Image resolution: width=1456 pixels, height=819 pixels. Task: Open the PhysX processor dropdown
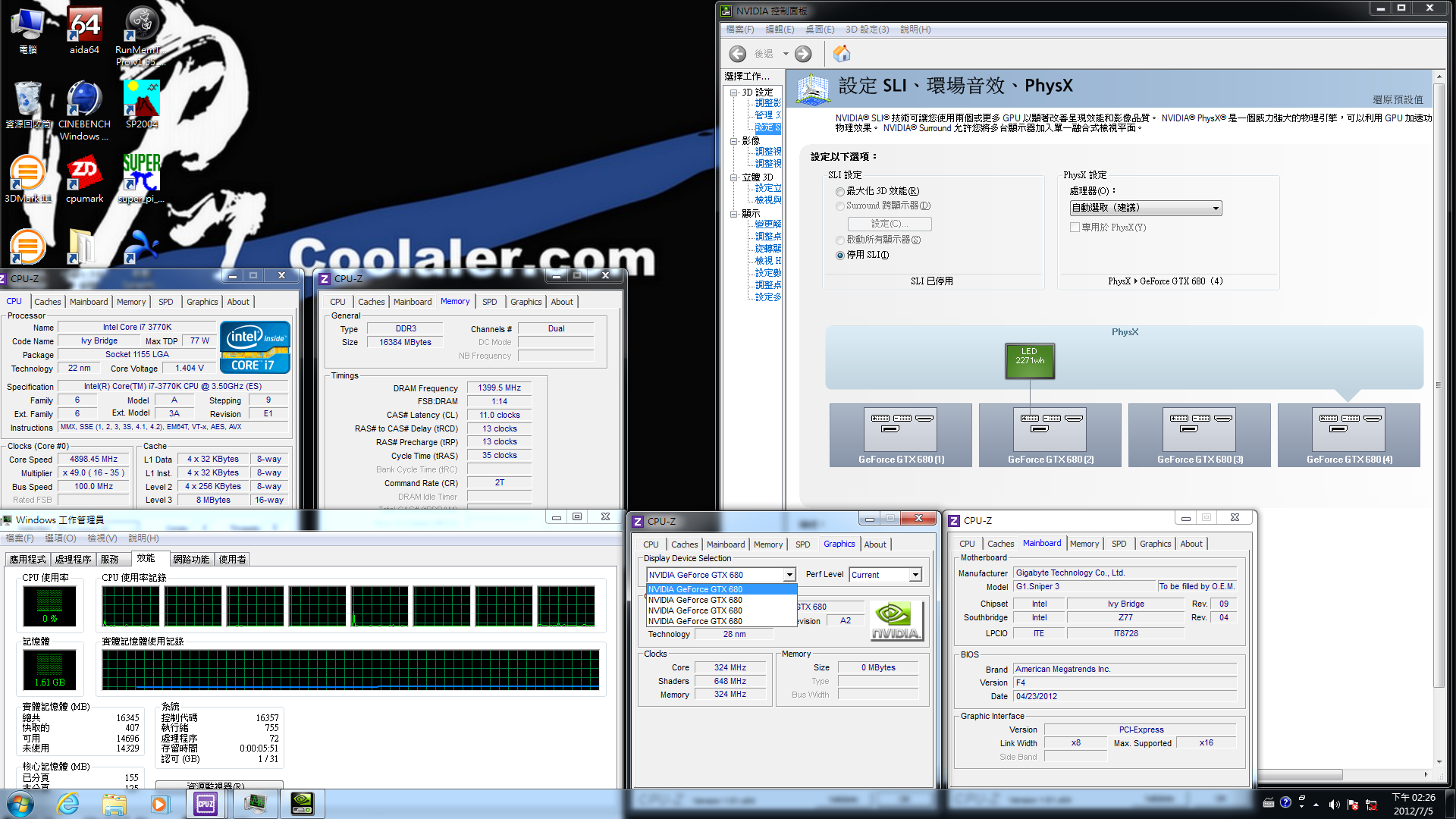coord(1146,208)
